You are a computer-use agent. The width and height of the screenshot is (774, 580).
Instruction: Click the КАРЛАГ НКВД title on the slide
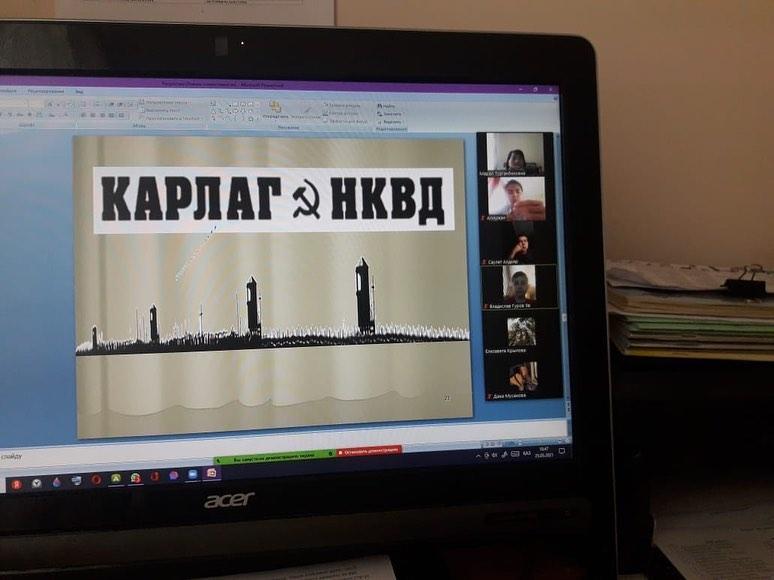[273, 199]
